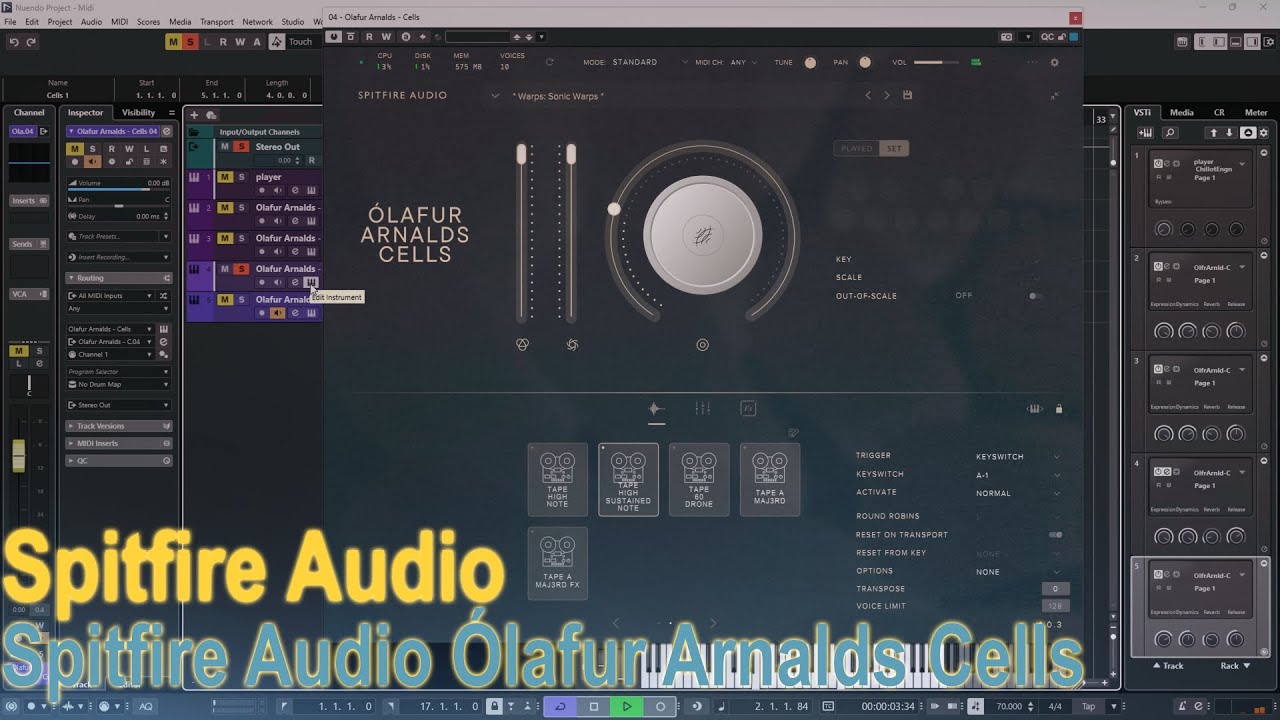Click the FX icon in the Cells plugin
The height and width of the screenshot is (720, 1280).
748,408
